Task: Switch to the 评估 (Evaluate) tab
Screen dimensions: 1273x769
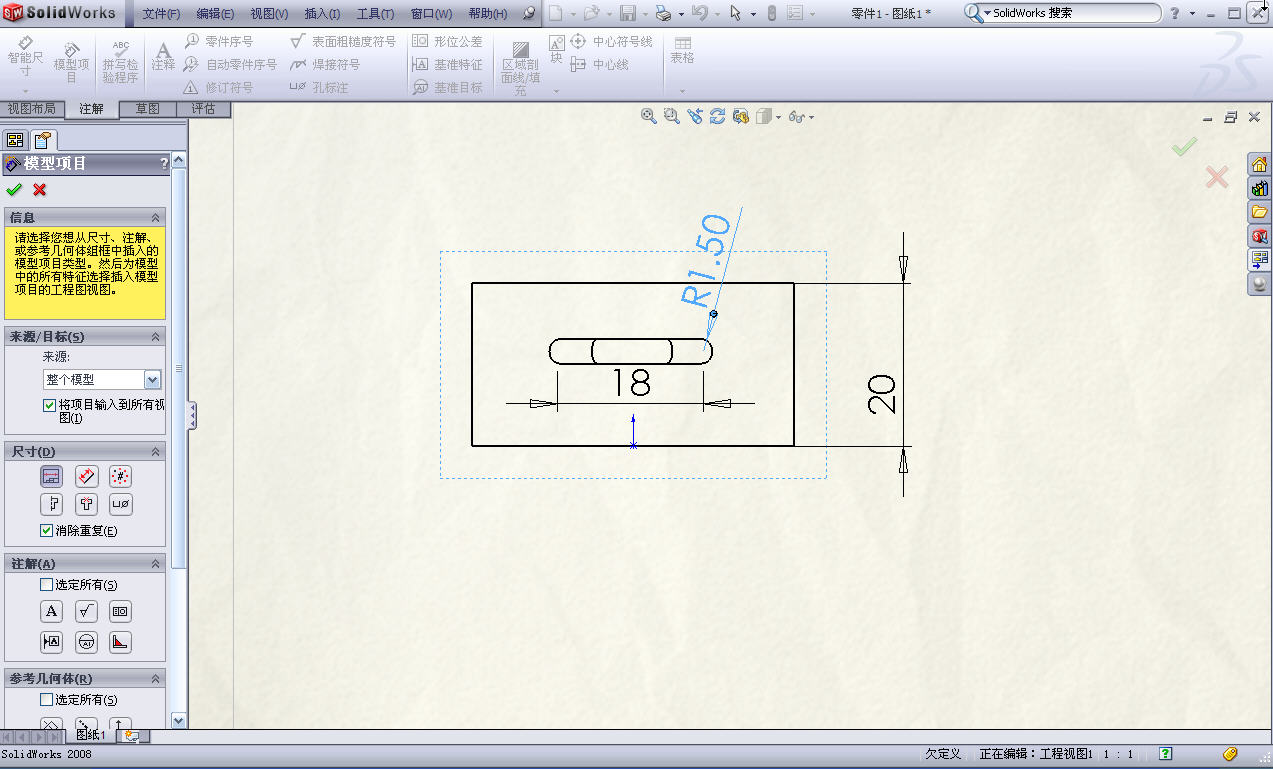Action: (204, 108)
